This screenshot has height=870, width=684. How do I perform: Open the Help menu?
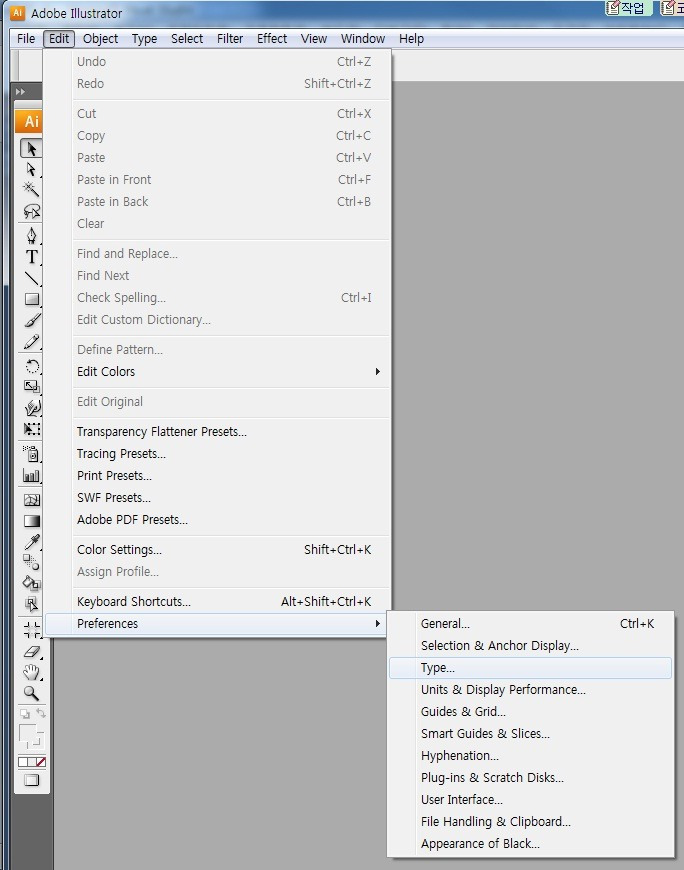click(x=411, y=38)
